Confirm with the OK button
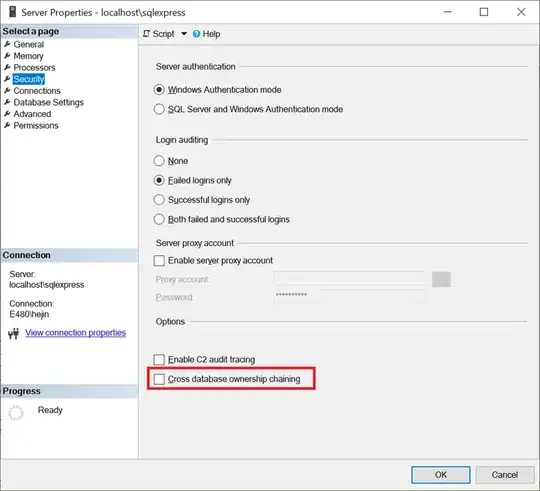 (x=440, y=475)
